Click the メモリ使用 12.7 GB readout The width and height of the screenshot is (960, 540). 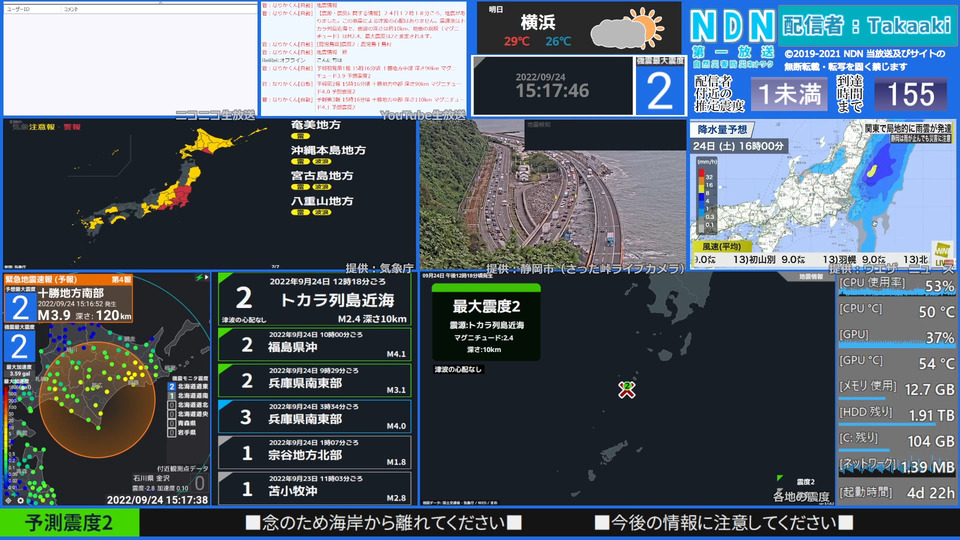coord(896,388)
